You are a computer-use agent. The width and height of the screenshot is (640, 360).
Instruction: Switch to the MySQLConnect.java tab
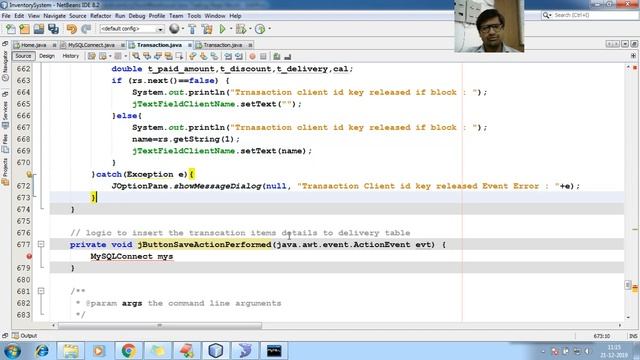click(91, 45)
